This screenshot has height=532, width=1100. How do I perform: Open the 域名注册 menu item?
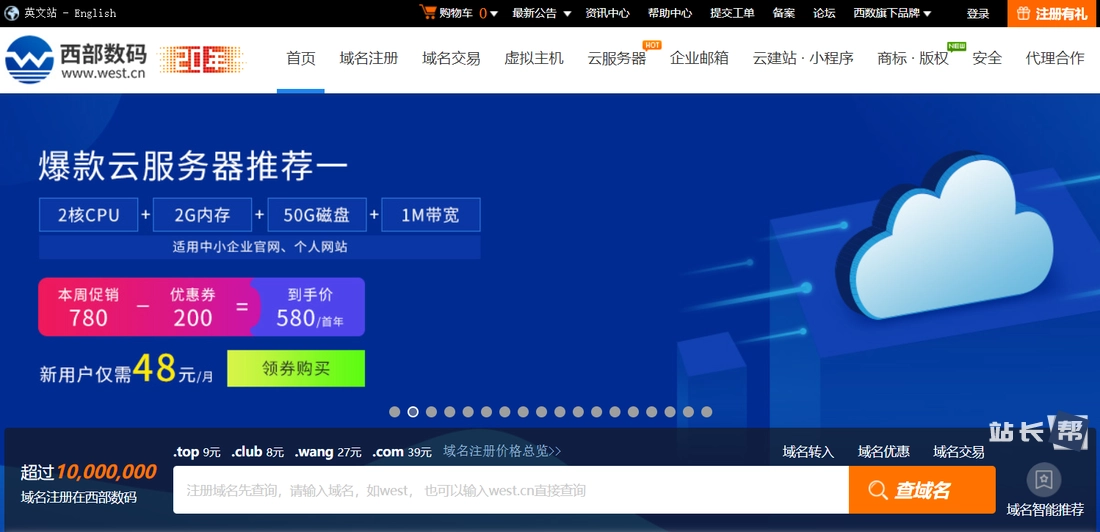coord(368,58)
